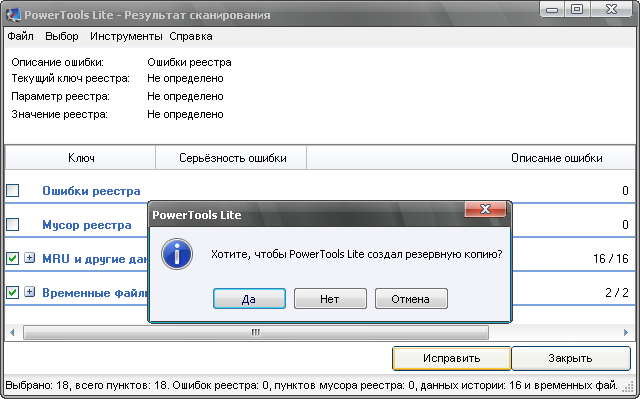Uncheck the Временные файлы checkbox
The height and width of the screenshot is (399, 640).
pyautogui.click(x=13, y=292)
